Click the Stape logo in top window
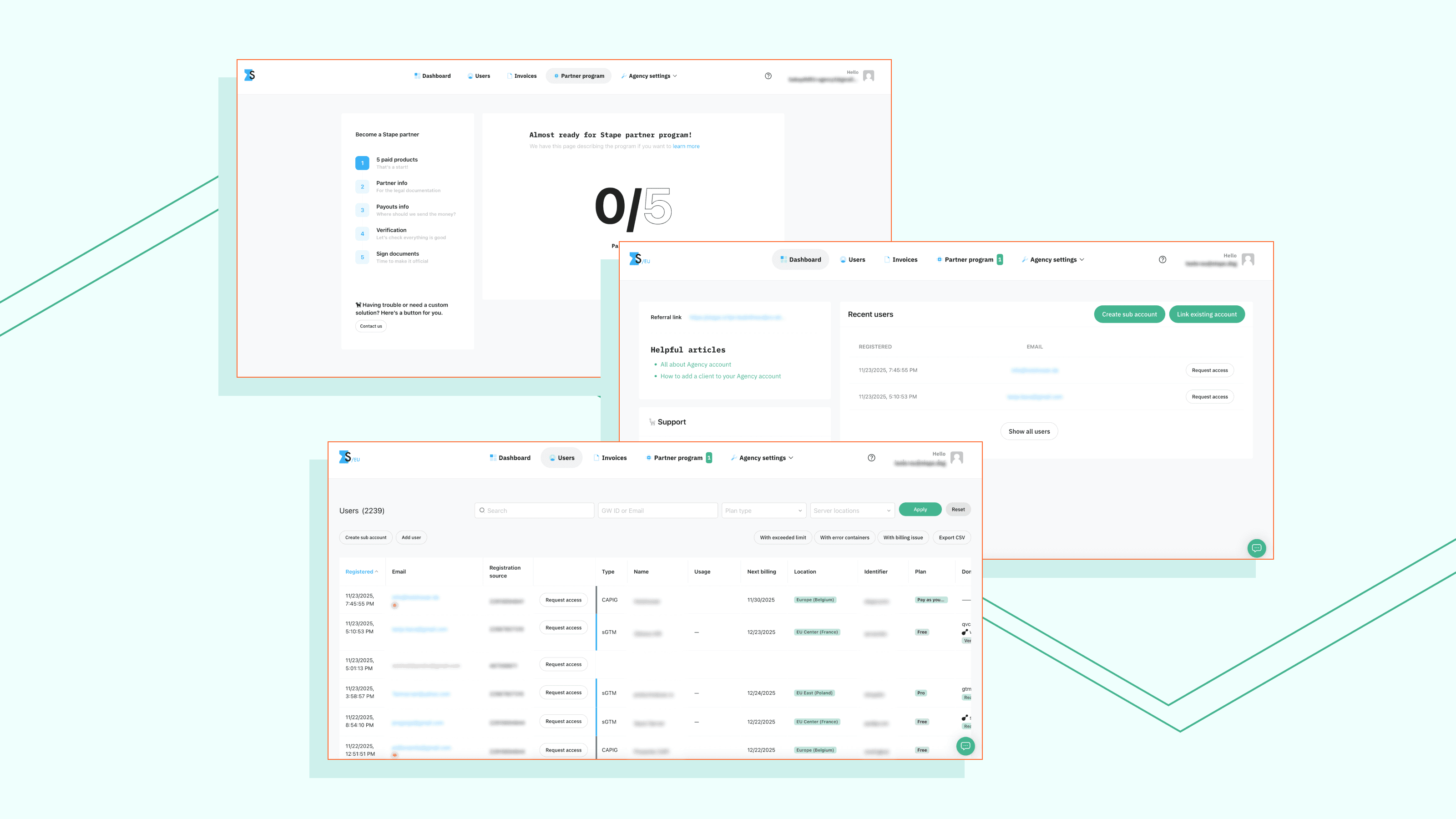The image size is (1456, 819). point(249,75)
